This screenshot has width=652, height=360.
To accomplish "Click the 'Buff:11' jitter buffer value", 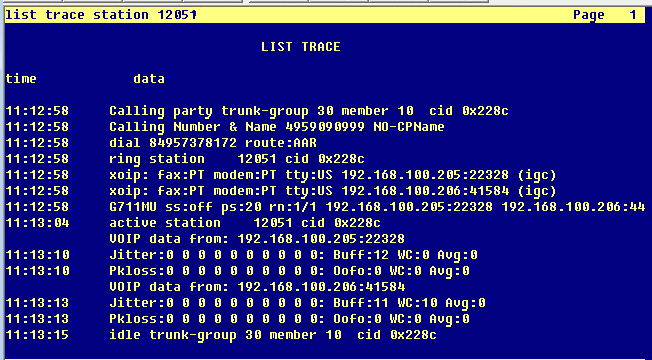I will 361,303.
